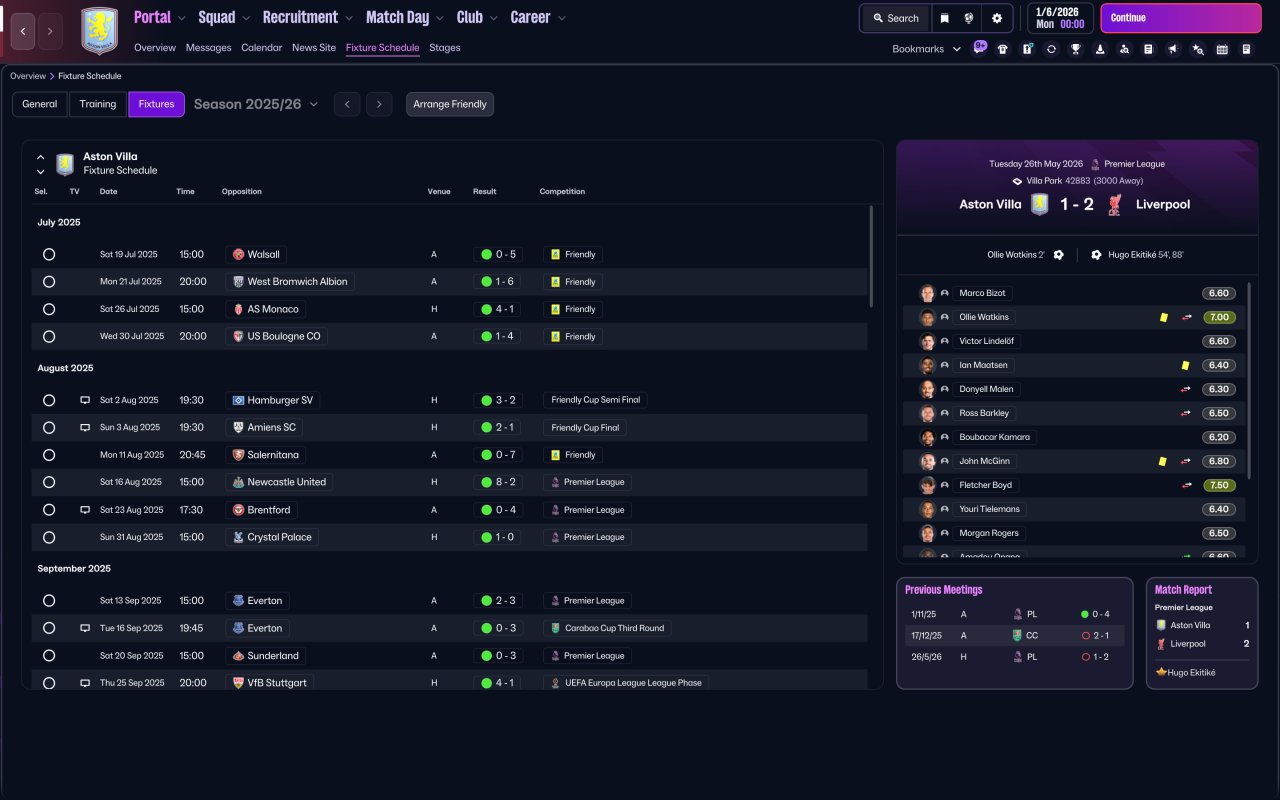Select the Walsall fixture radio button
This screenshot has width=1280, height=800.
pos(49,255)
